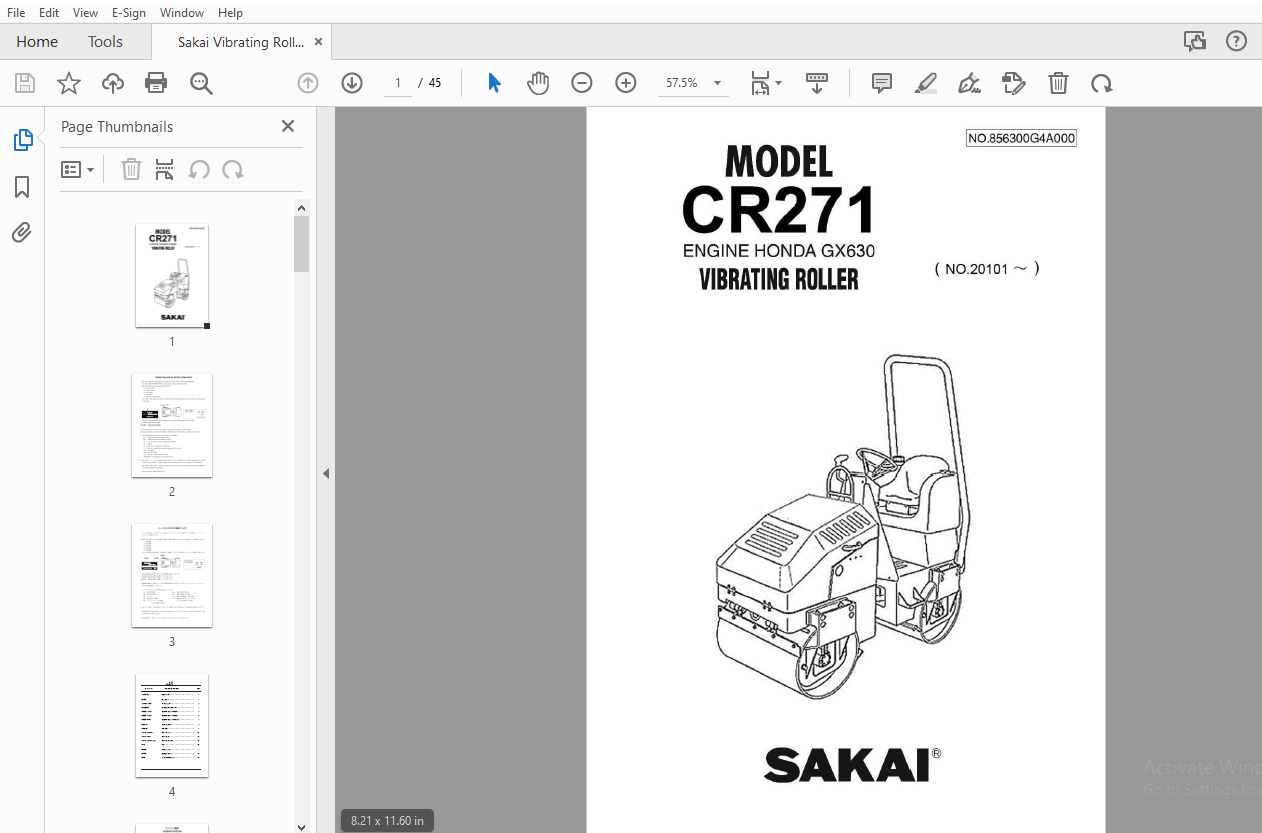The height and width of the screenshot is (833, 1262).
Task: Open the File menu
Action: click(x=16, y=13)
